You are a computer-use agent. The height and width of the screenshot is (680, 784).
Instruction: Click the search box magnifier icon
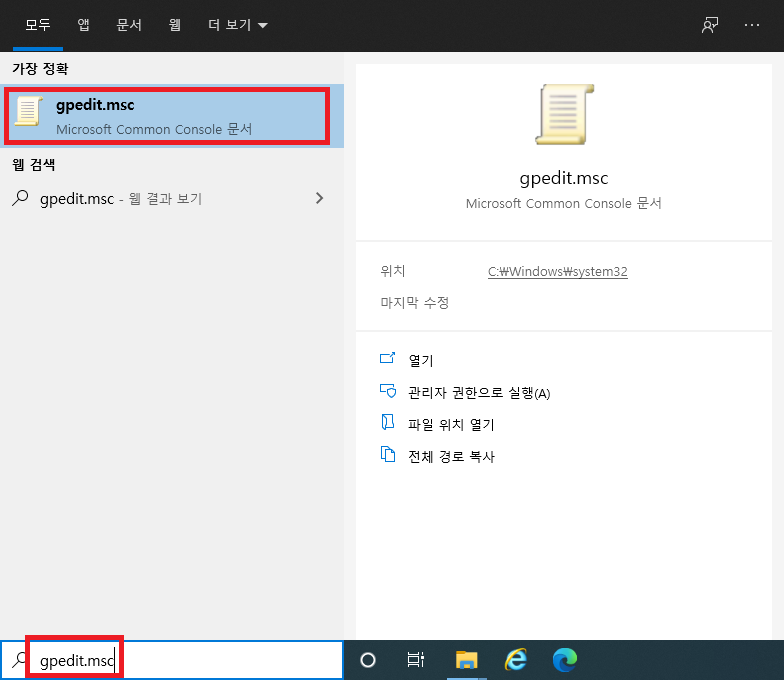19,660
